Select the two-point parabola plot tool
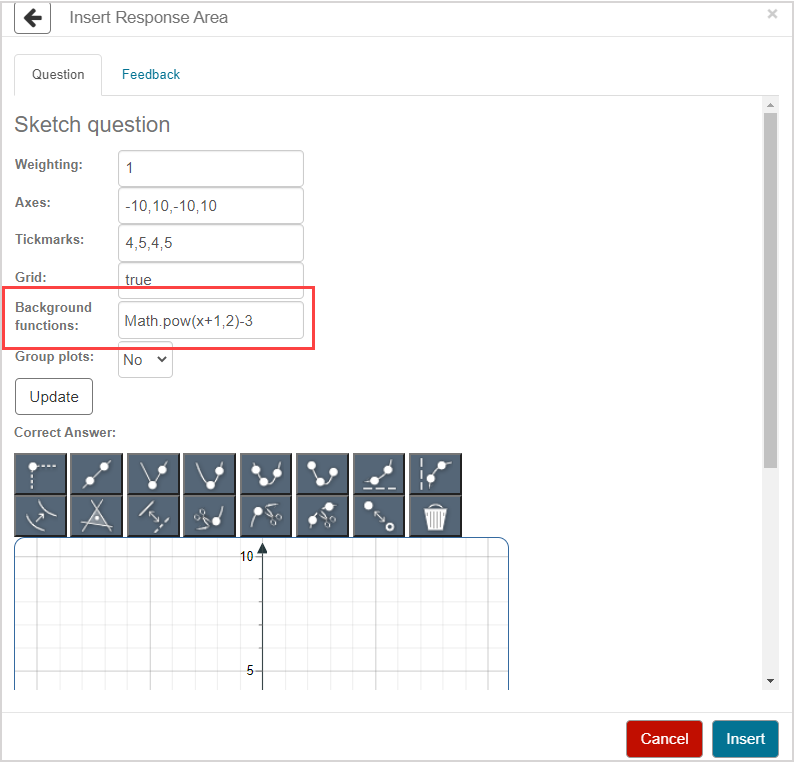The width and height of the screenshot is (797, 762). pyautogui.click(x=209, y=473)
